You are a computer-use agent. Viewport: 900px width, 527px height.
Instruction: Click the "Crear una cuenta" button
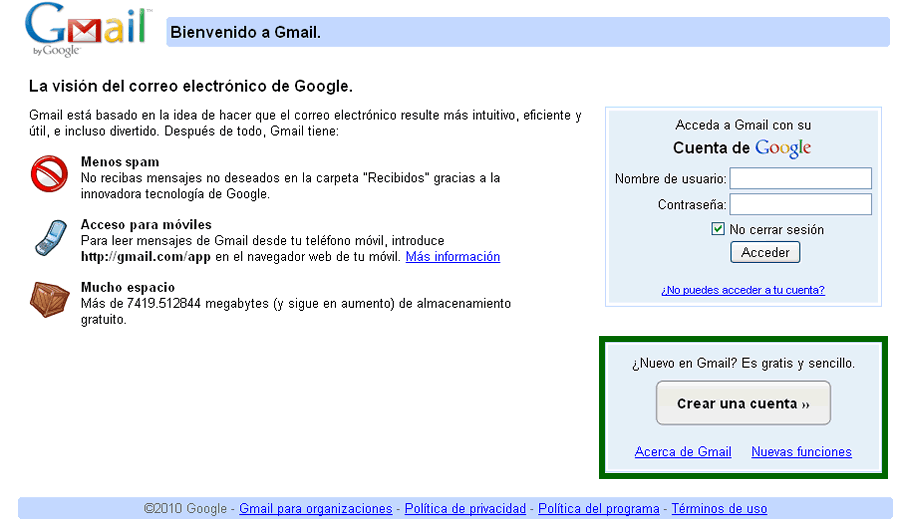coord(743,404)
